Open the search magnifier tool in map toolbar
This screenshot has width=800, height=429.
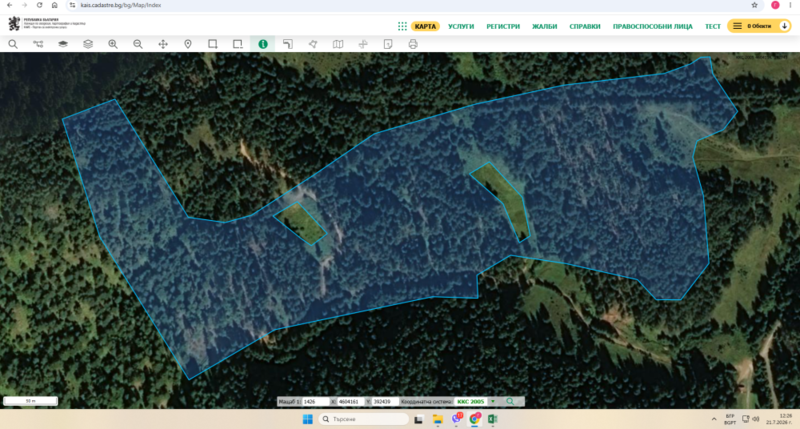[x=13, y=44]
